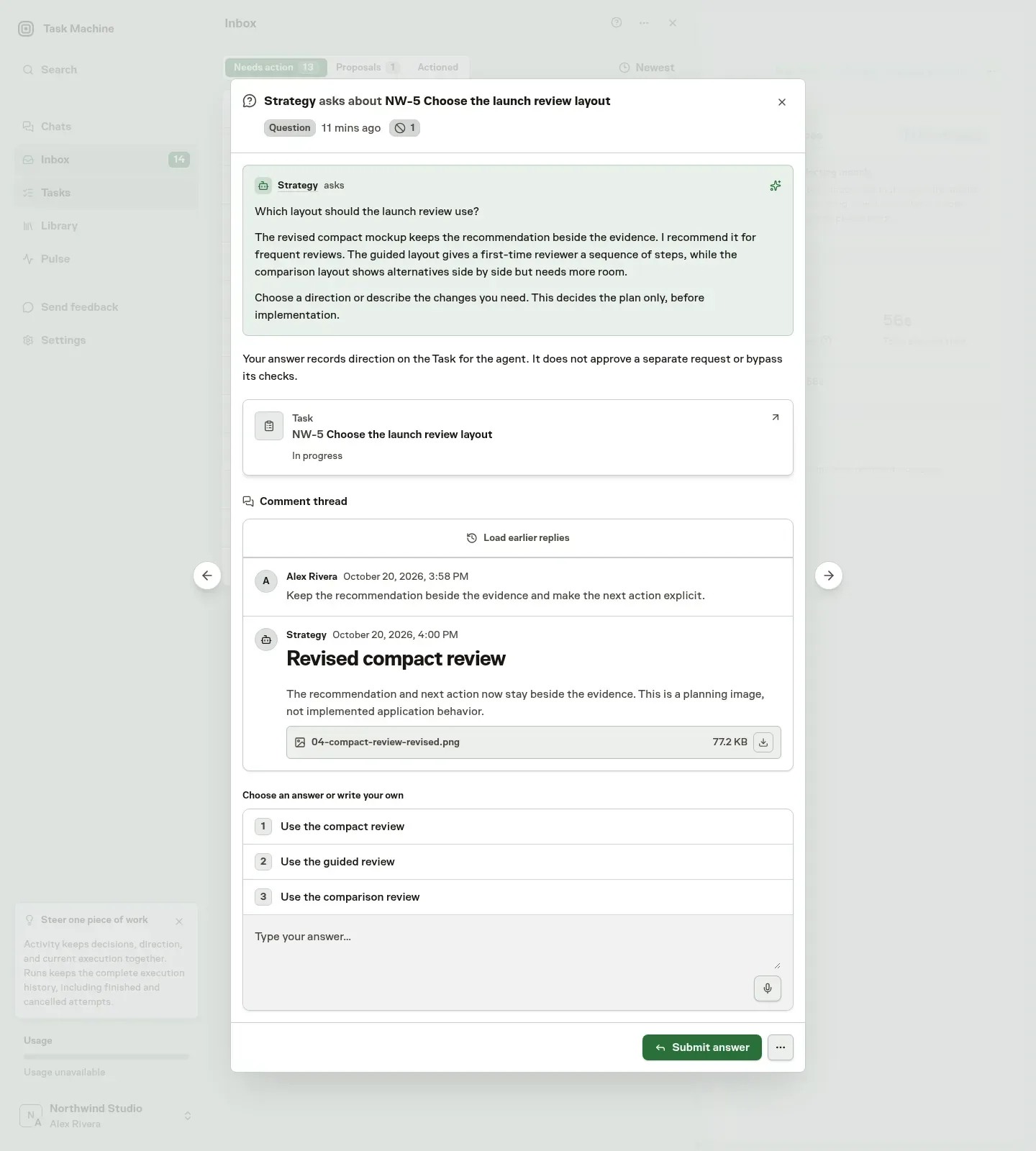The height and width of the screenshot is (1151, 1036).
Task: Click the microphone dictation button
Action: pyautogui.click(x=768, y=988)
